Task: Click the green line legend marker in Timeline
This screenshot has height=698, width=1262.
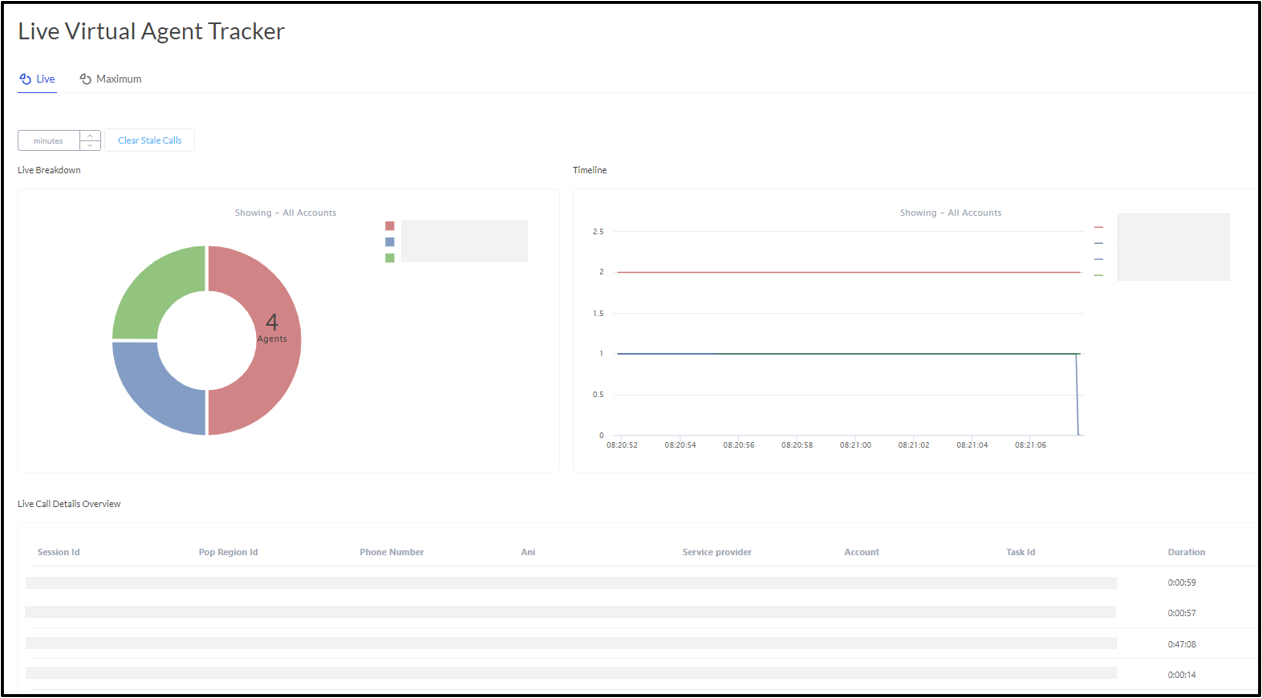Action: [1098, 275]
